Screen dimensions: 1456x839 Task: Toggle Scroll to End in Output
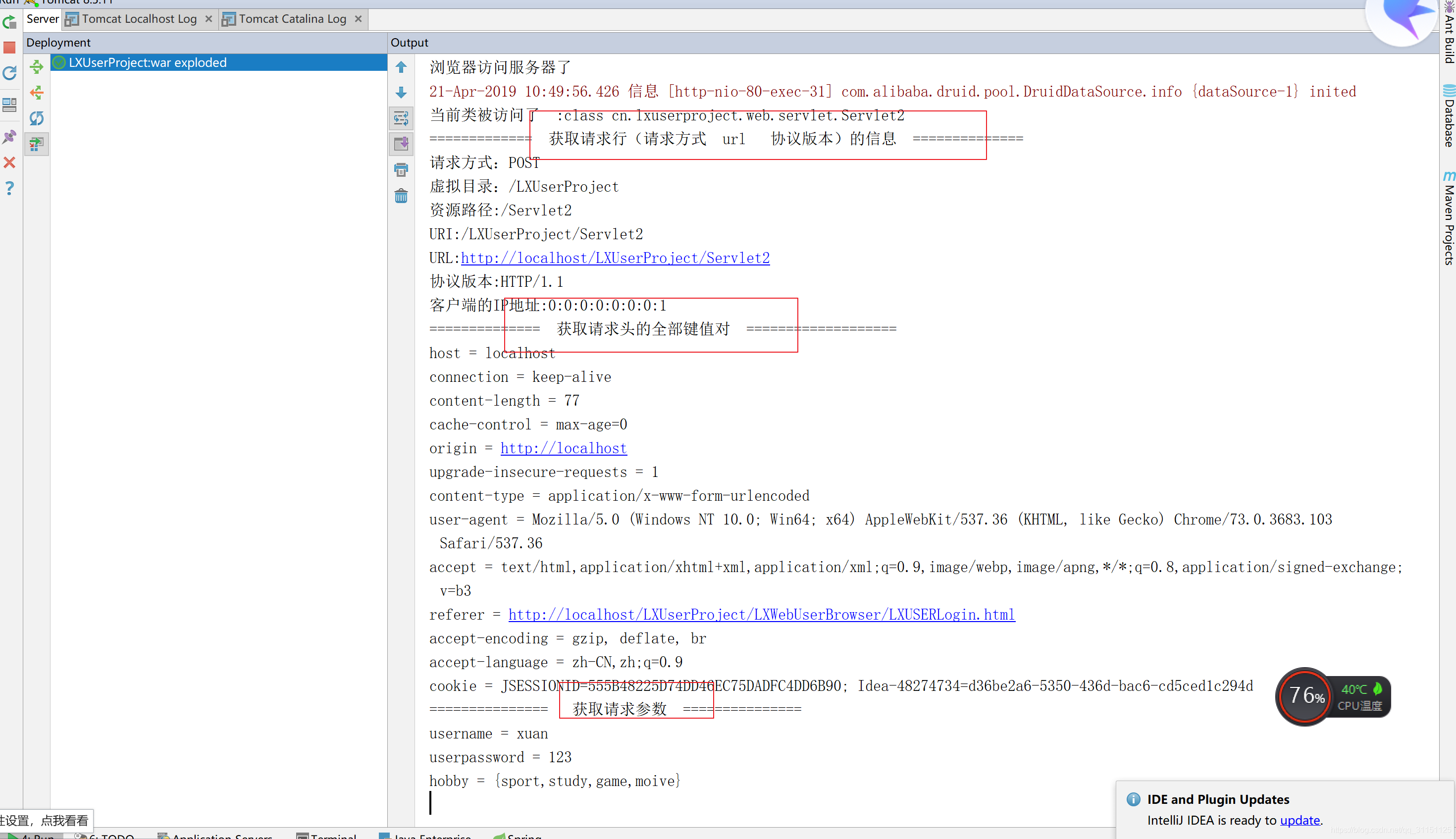(x=401, y=144)
